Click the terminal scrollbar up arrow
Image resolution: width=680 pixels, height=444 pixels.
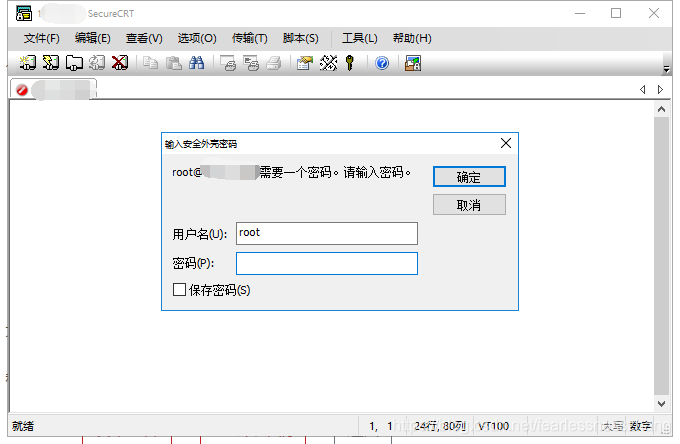[661, 109]
